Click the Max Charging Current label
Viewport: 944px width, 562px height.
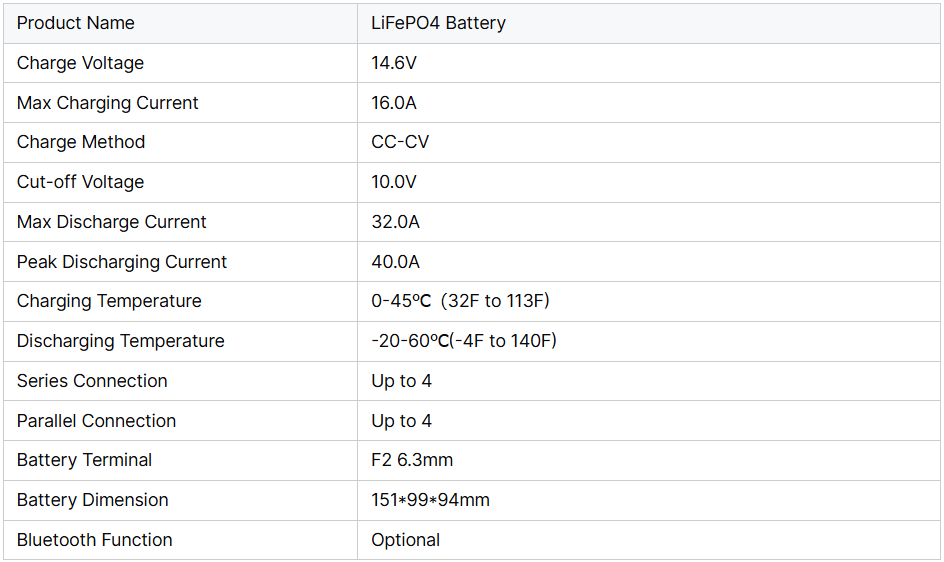point(108,103)
